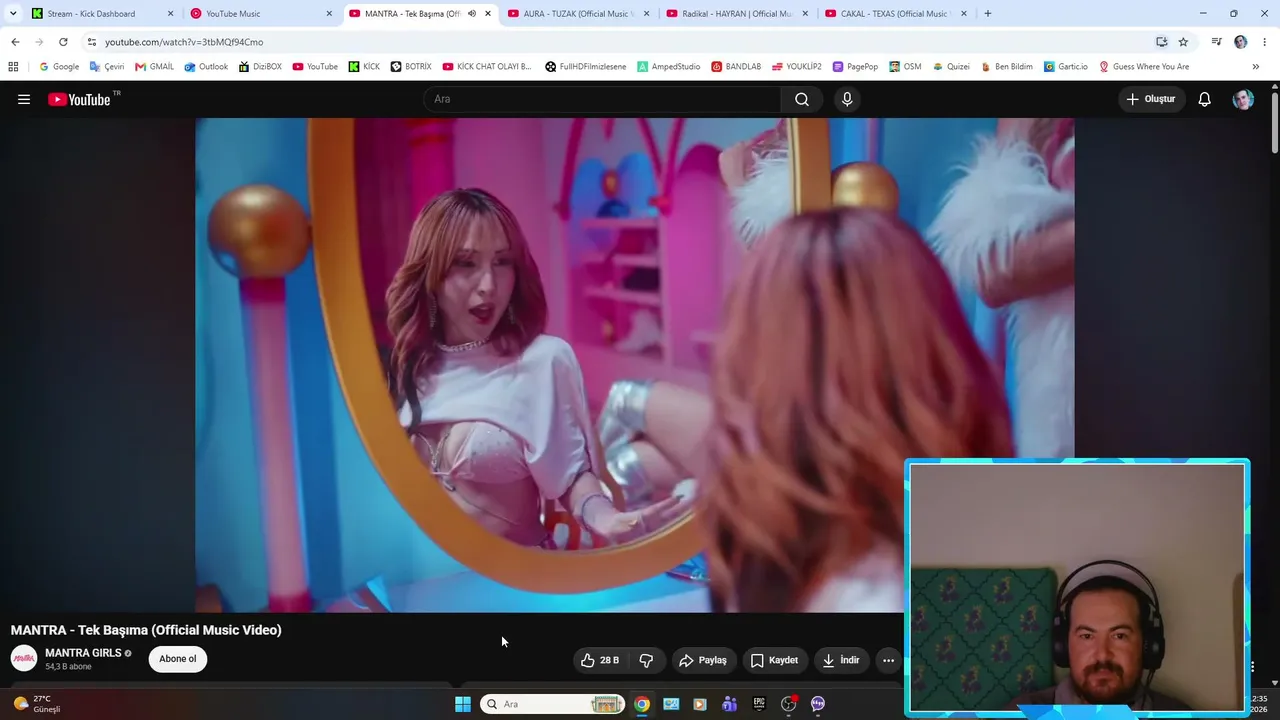Screen dimensions: 1280x720
Task: Open Microsoft Teams icon in the taskbar
Action: pyautogui.click(x=729, y=704)
